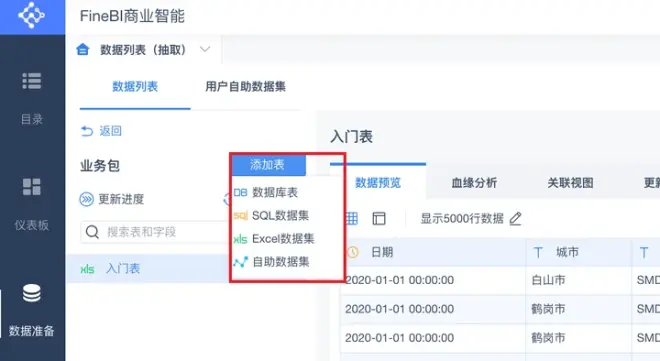Open the 仪表板 dashboard sidebar icon
The width and height of the screenshot is (660, 361).
[x=32, y=187]
